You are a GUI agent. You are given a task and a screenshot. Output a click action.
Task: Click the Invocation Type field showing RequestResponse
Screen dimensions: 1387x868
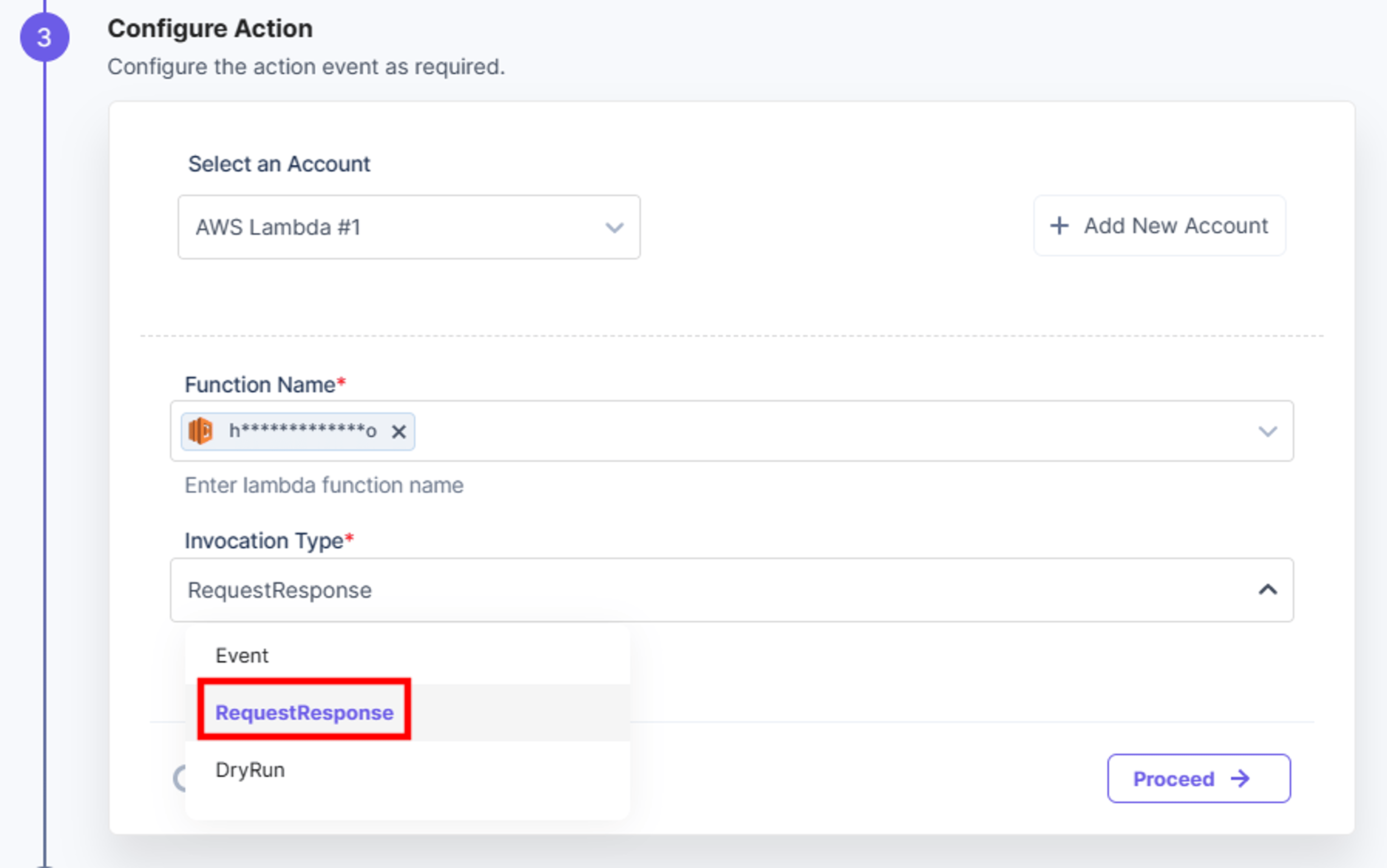(x=731, y=590)
